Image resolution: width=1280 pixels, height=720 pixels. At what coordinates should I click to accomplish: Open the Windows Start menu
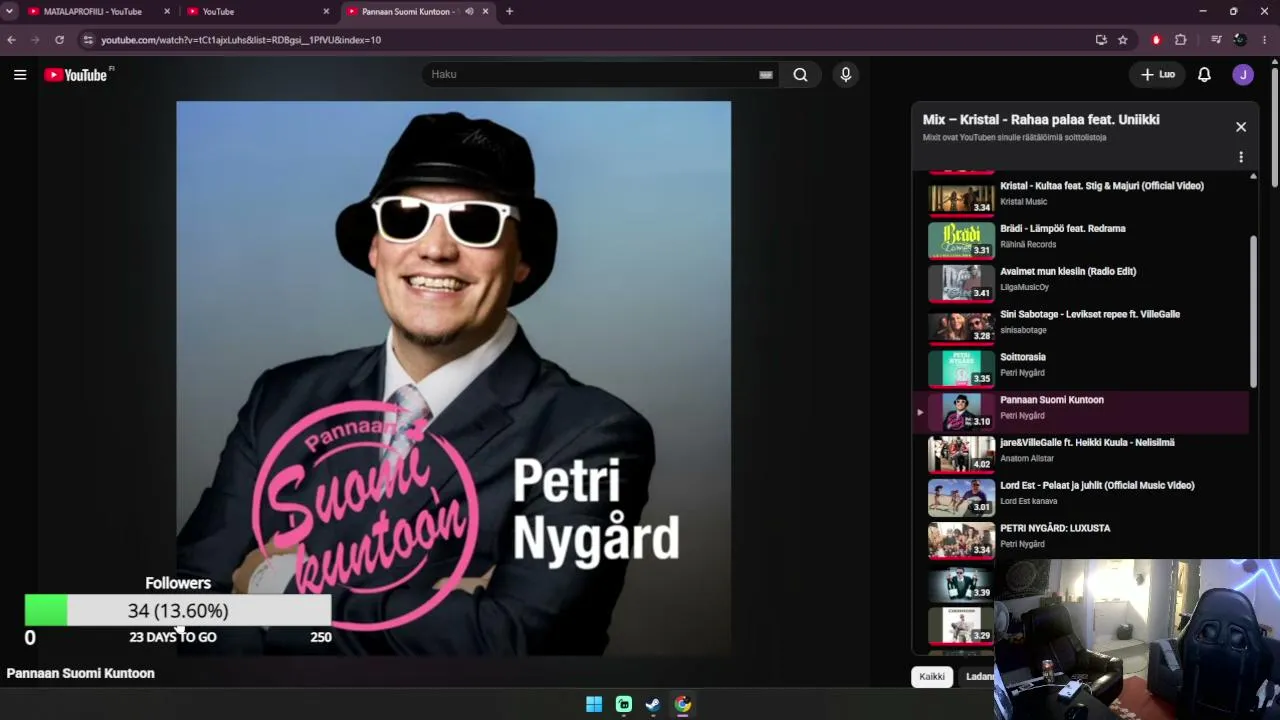pyautogui.click(x=594, y=705)
